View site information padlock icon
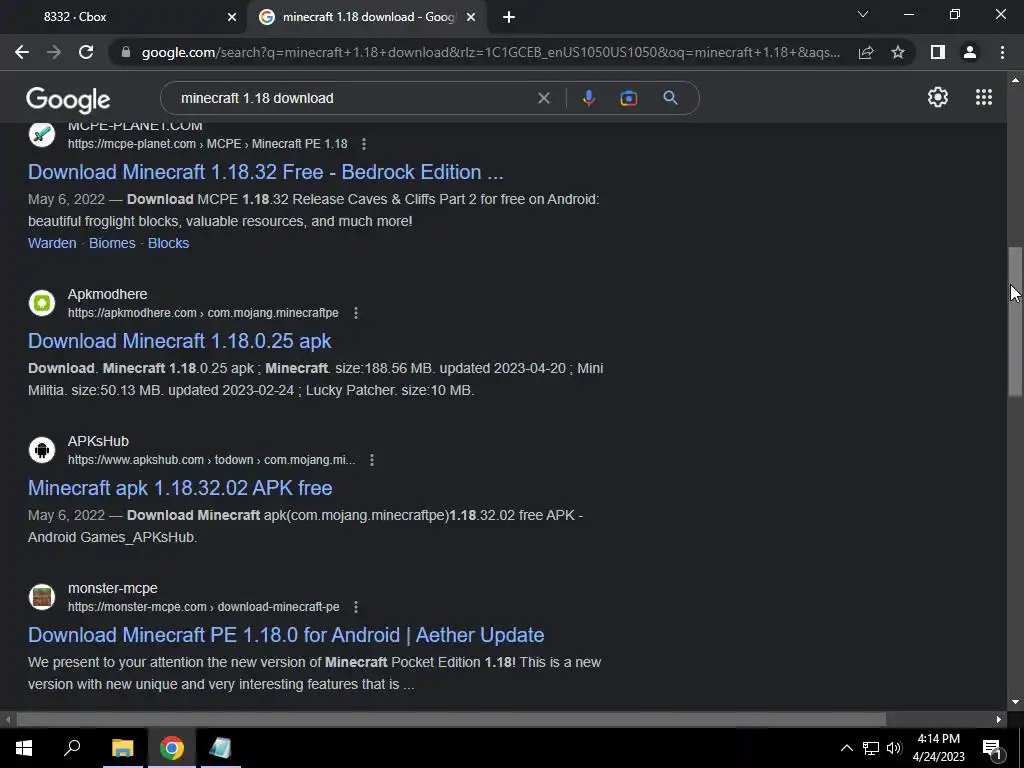 coord(126,52)
